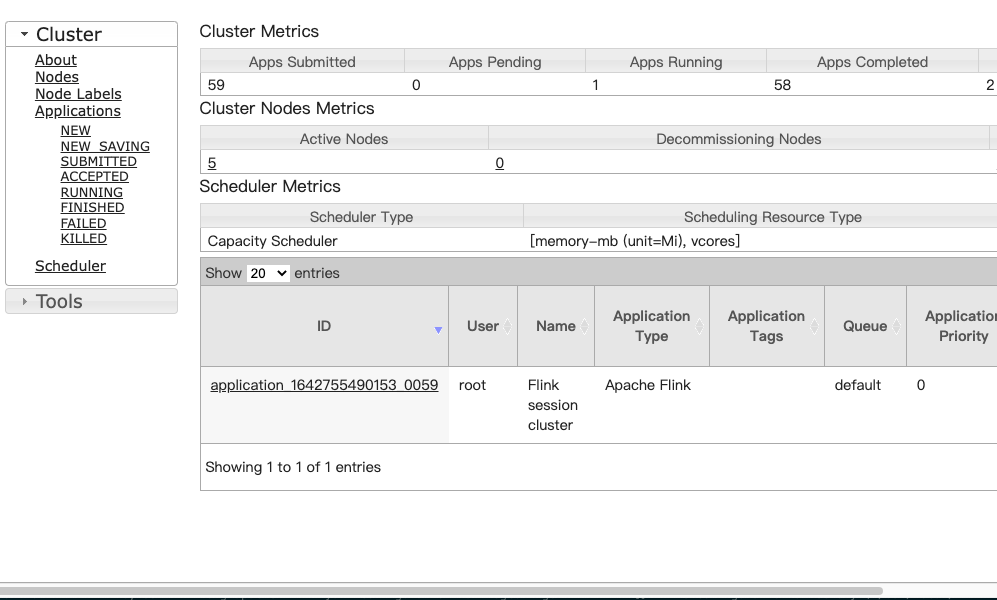This screenshot has width=997, height=600.
Task: Open application_1642755490153_0059 details
Action: coord(324,385)
